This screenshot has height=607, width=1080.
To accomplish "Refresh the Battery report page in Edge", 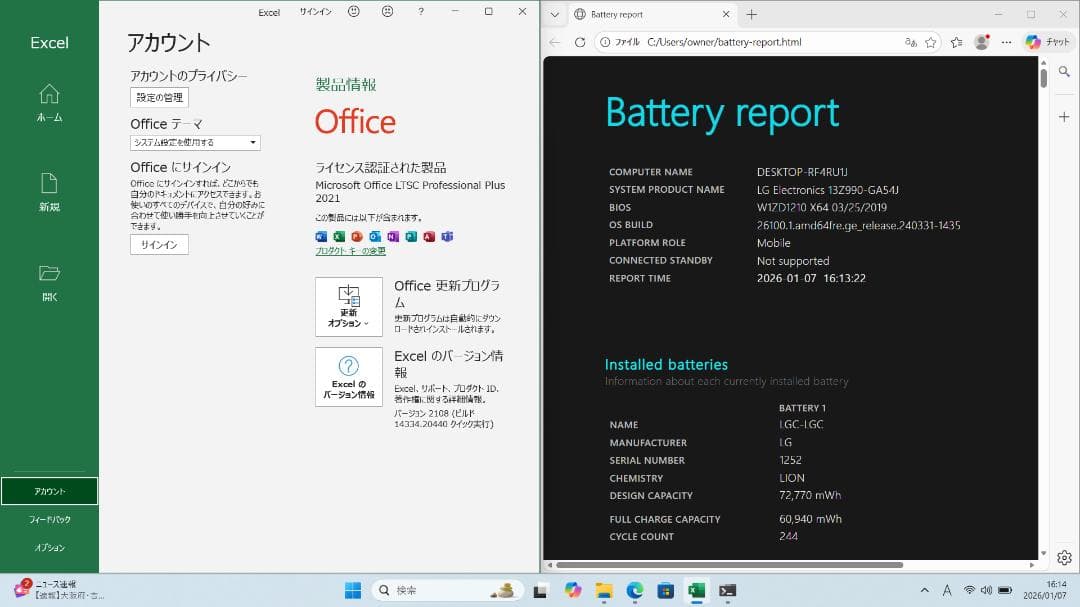I will (x=580, y=42).
